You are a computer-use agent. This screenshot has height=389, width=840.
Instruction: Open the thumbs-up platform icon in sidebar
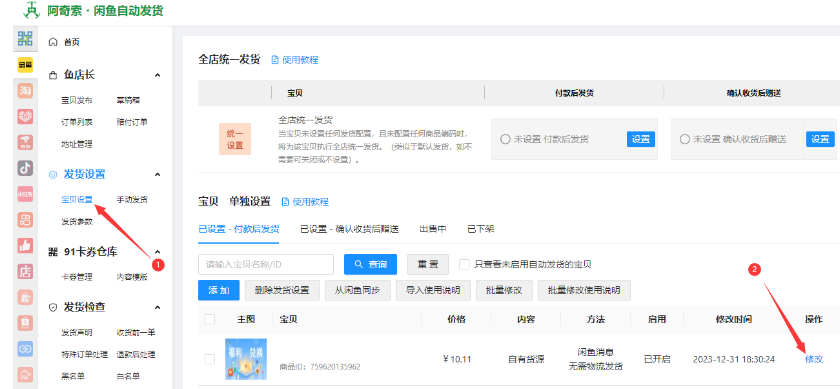click(25, 245)
